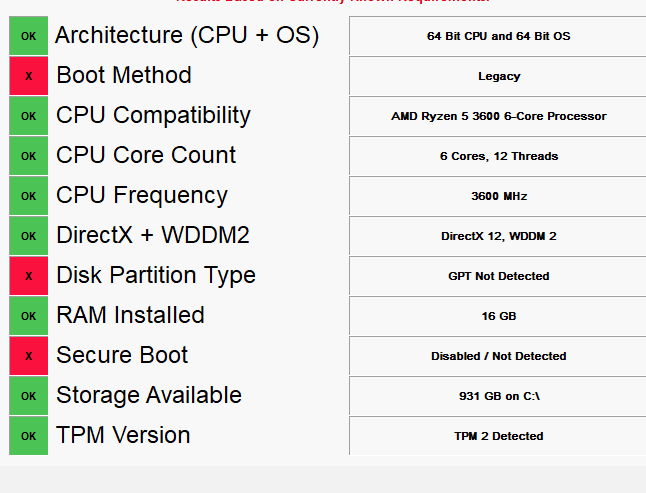Click the OK status icon for CPU Frequency
Viewport: 646px width, 493px height.
coord(28,196)
